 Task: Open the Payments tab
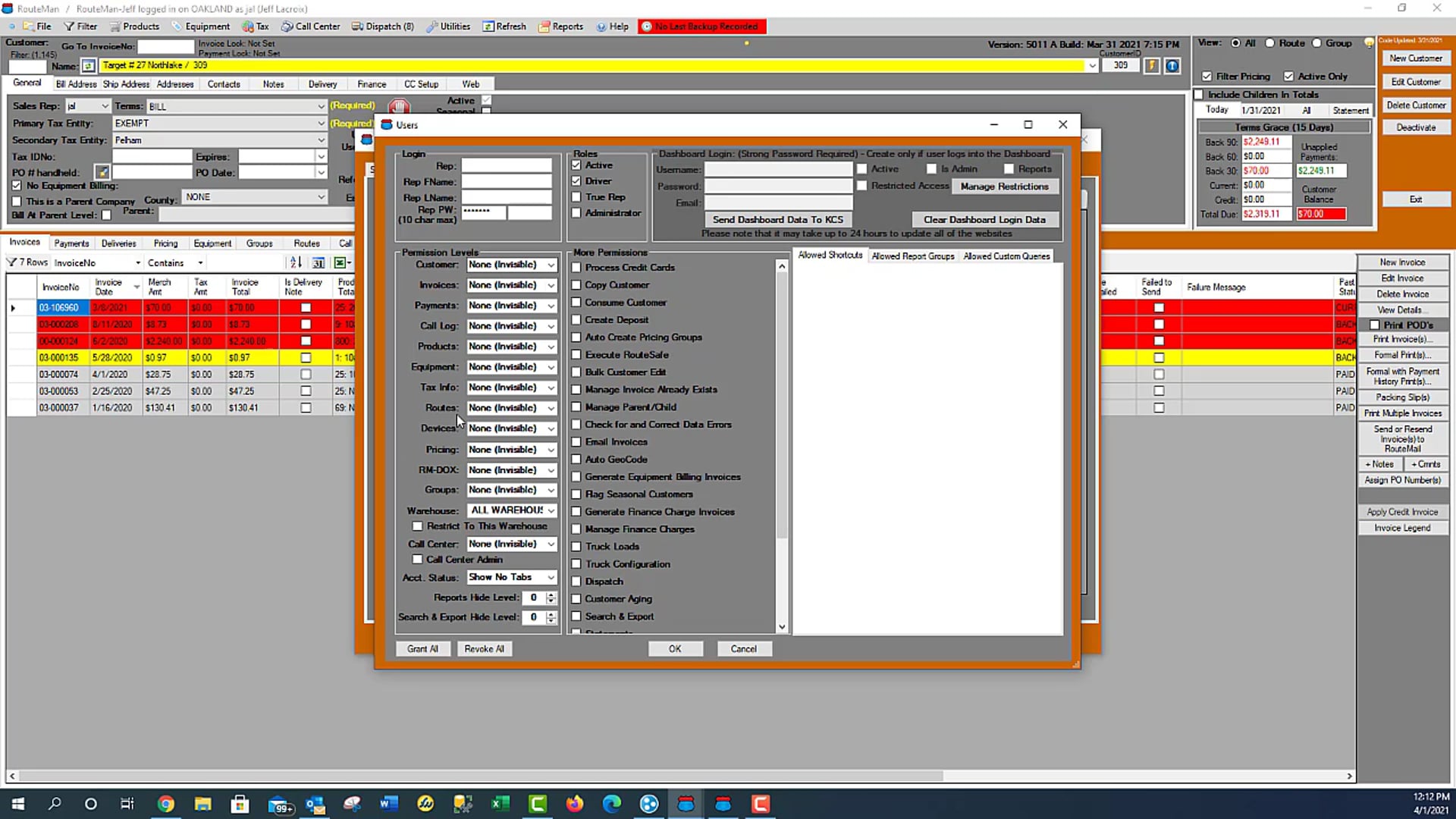pos(71,243)
